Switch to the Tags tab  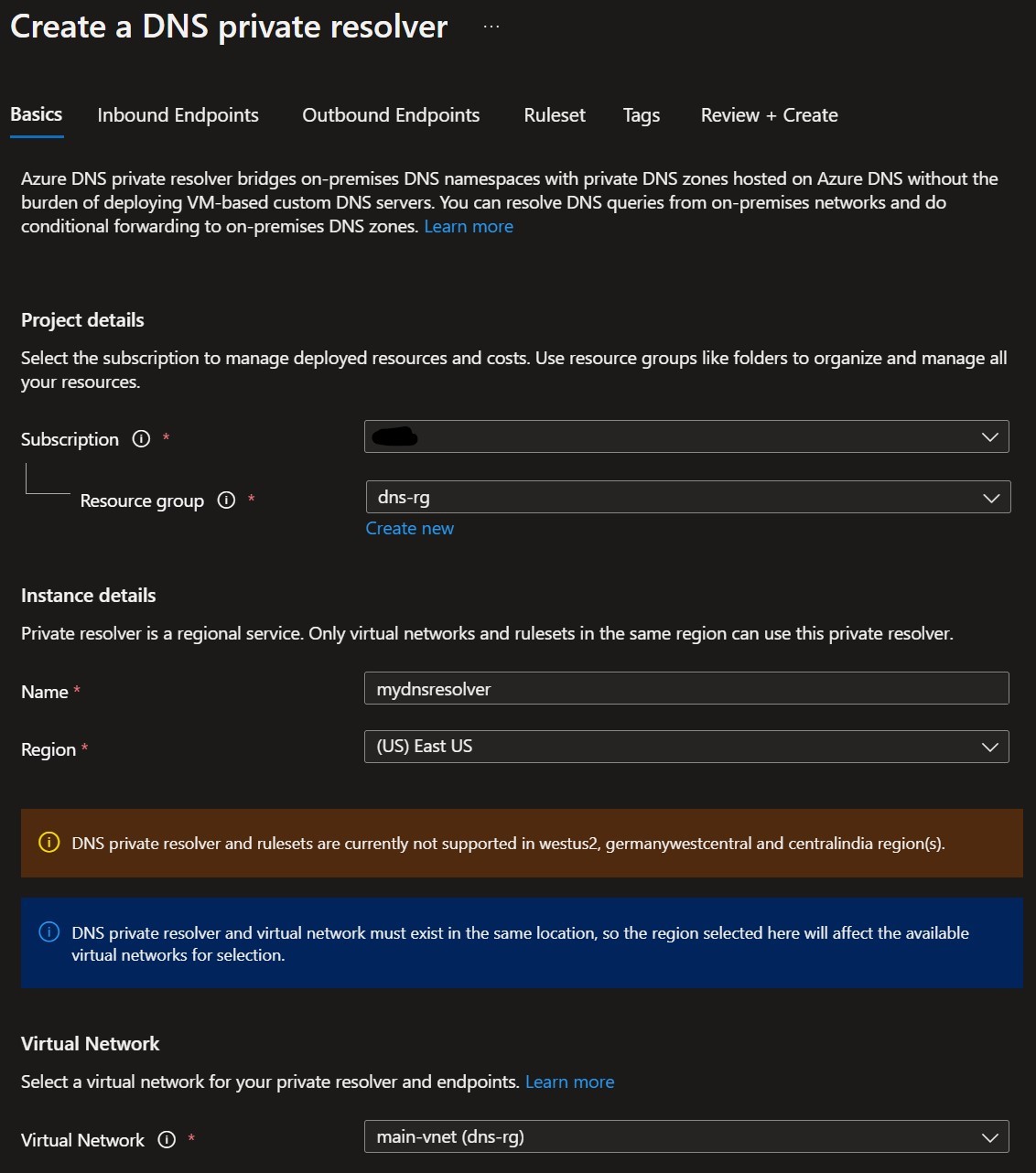point(641,114)
